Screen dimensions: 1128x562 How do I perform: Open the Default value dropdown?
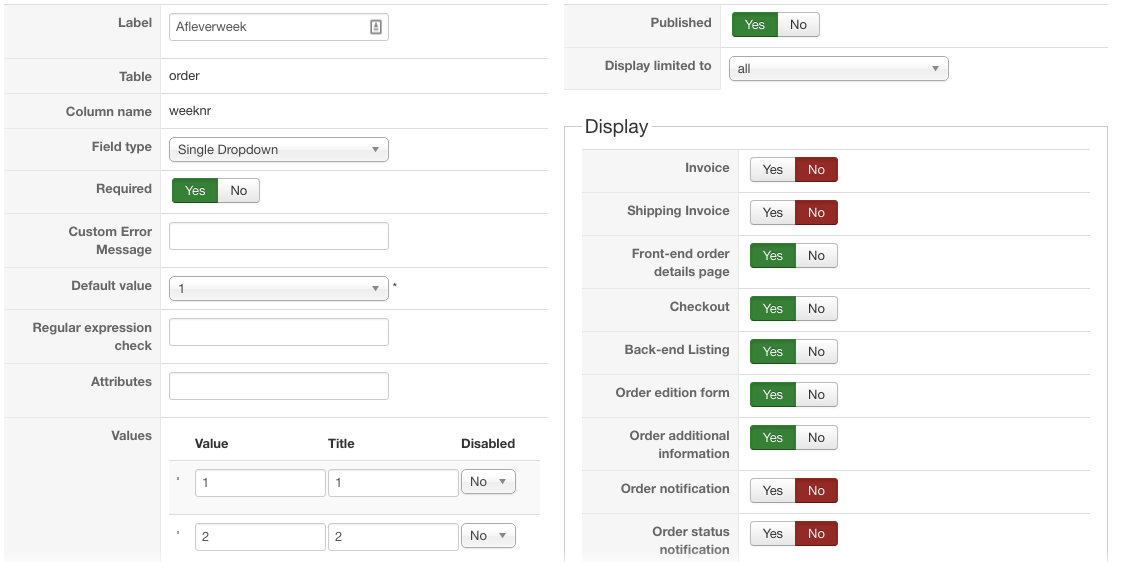(x=278, y=289)
